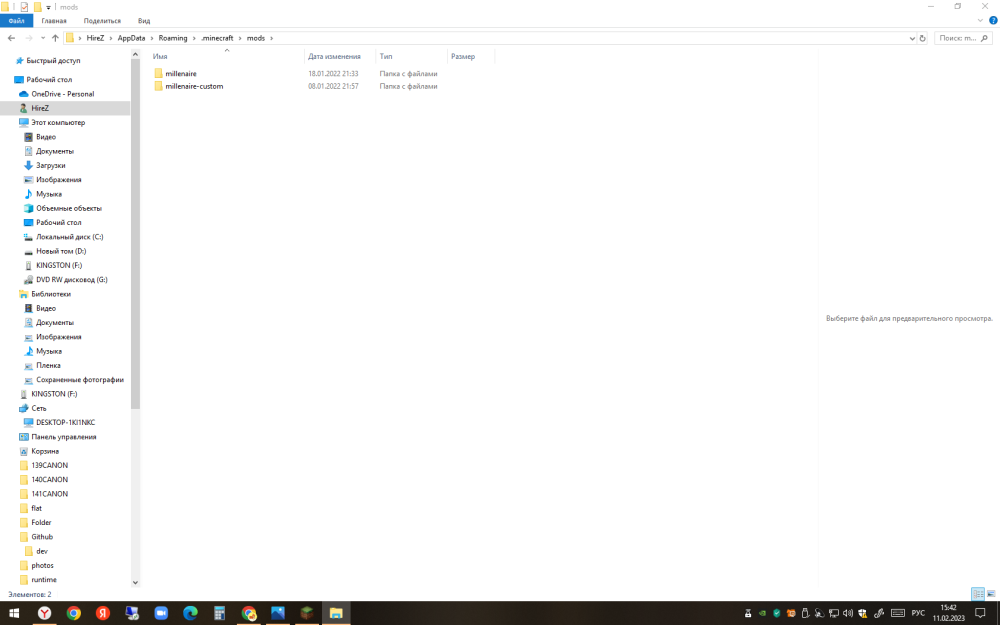Open Быстрый доступ in the navigation pane
The width and height of the screenshot is (1000, 625).
tap(53, 61)
